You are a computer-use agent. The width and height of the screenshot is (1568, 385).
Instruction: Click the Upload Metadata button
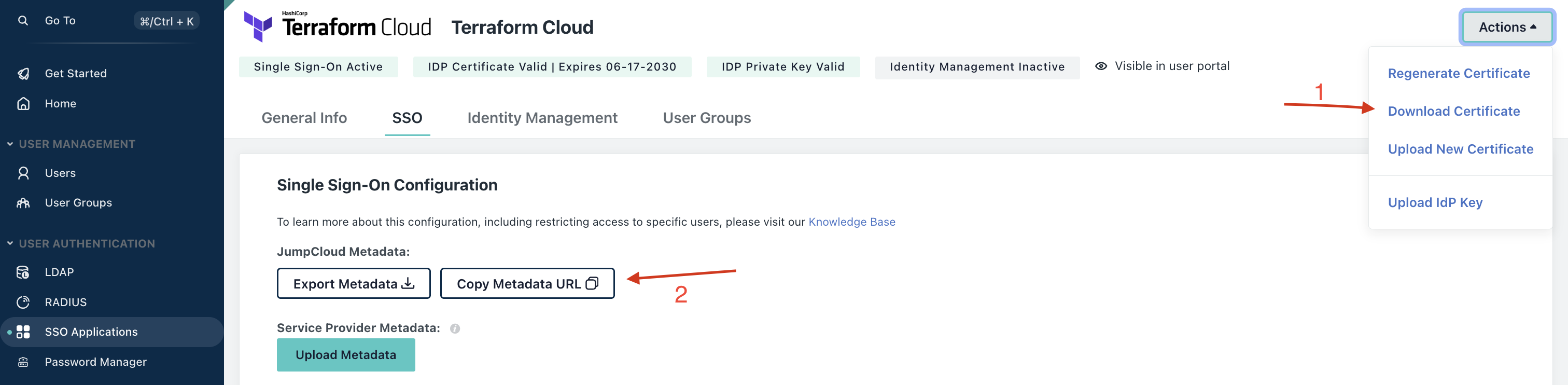click(345, 354)
